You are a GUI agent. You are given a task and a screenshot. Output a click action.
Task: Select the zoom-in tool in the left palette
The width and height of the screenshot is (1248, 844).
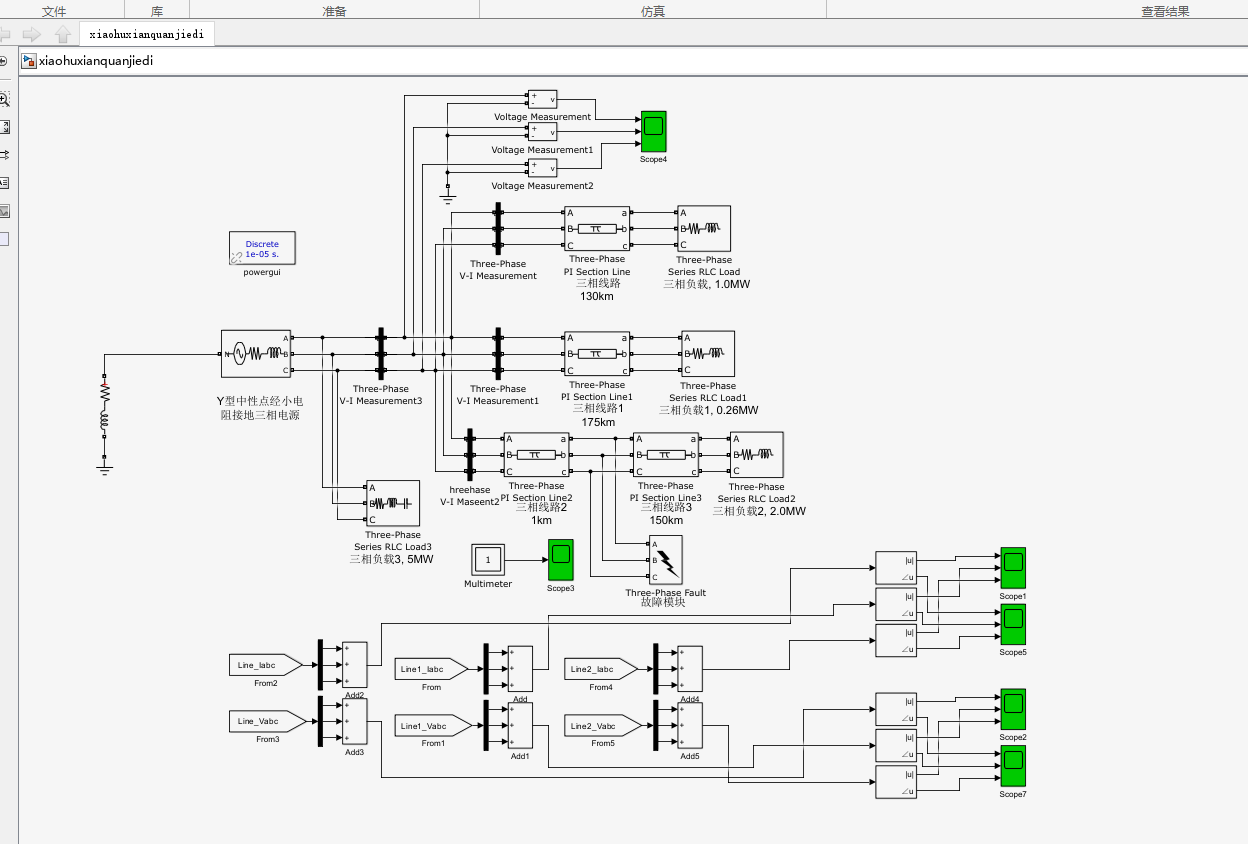coord(4,99)
